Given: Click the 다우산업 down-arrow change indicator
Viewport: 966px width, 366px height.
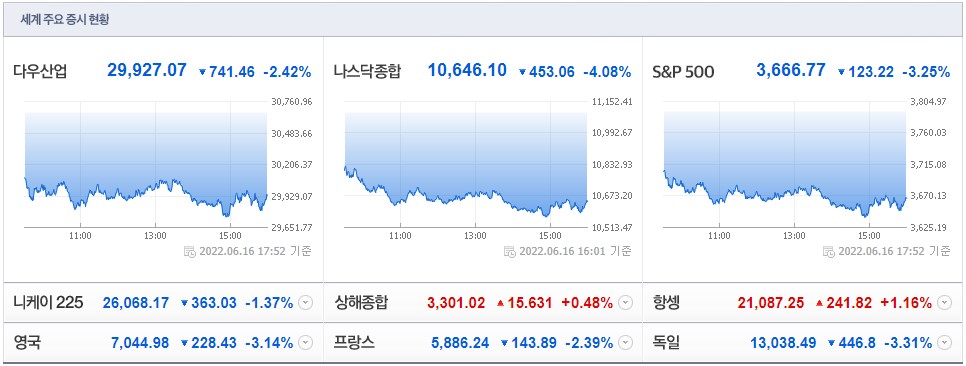Looking at the screenshot, I should tap(202, 72).
